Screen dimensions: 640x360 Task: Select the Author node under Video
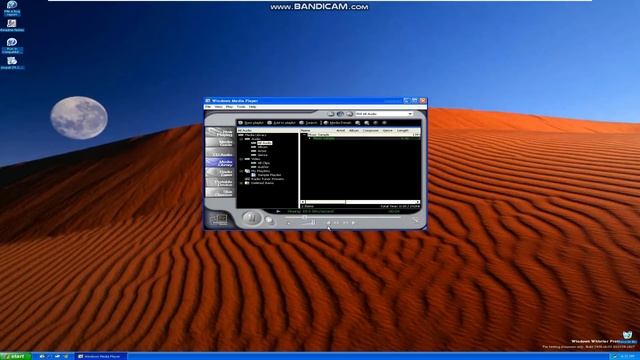[x=263, y=167]
